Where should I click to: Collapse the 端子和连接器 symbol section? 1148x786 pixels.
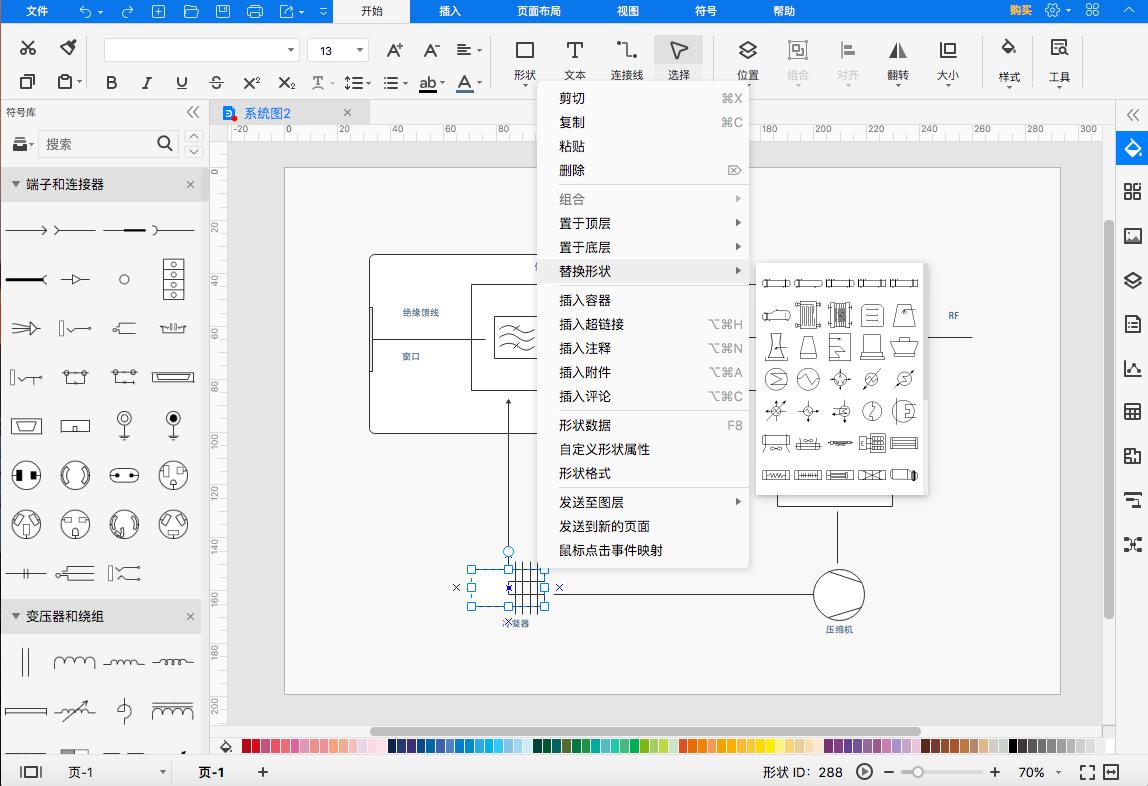pyautogui.click(x=14, y=184)
